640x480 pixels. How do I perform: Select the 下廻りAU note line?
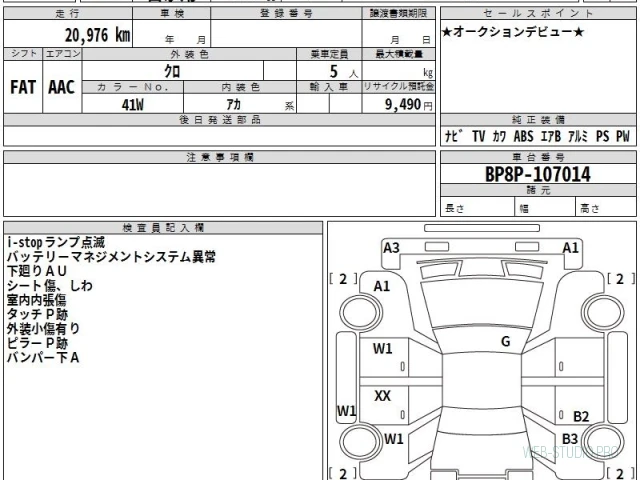pos(37,271)
